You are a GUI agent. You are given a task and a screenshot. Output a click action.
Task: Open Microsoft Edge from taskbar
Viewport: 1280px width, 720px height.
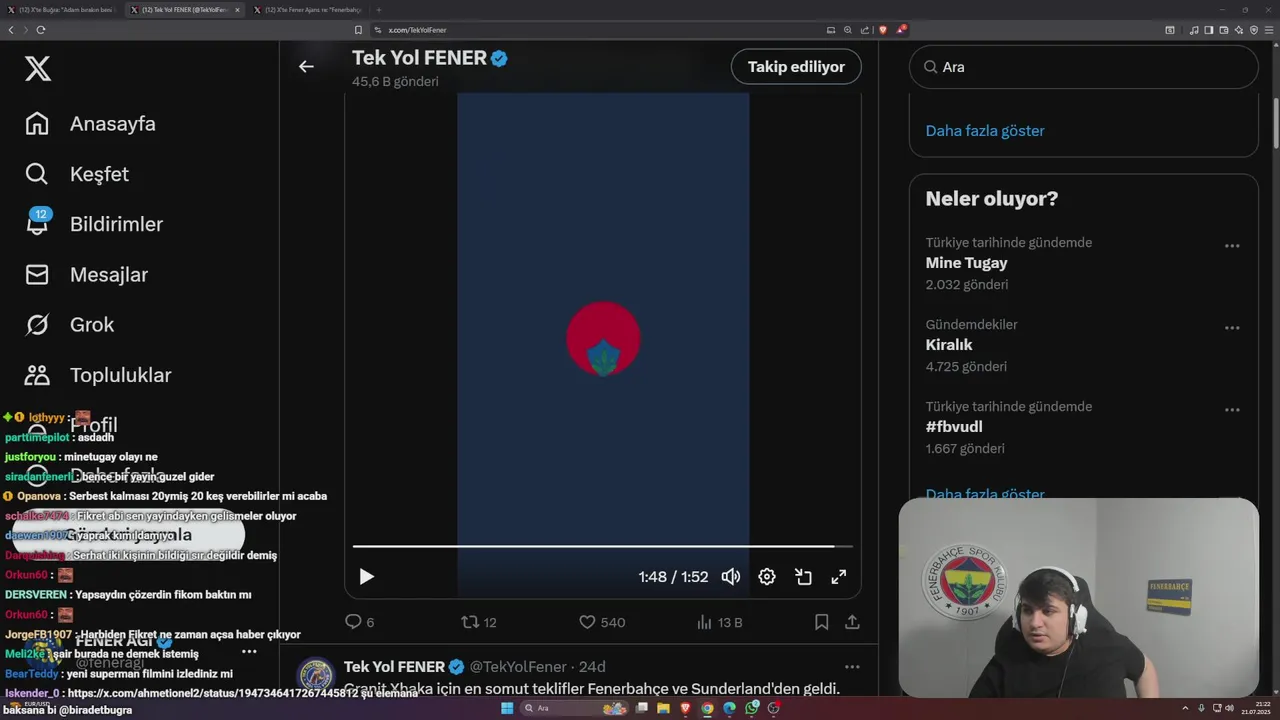pyautogui.click(x=729, y=708)
